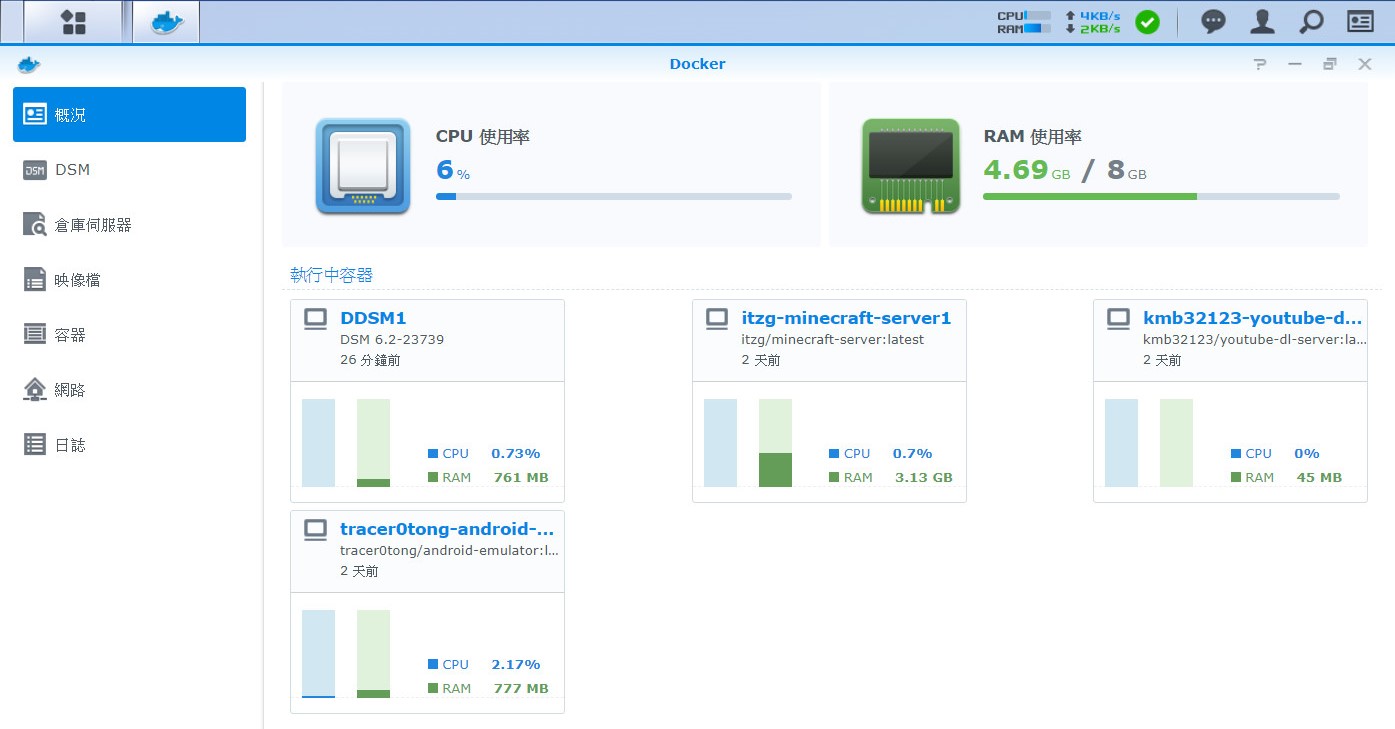Screen dimensions: 1395x729
Task: Click the kmb32123/youtube-dl-server image text
Action: (x=1255, y=339)
